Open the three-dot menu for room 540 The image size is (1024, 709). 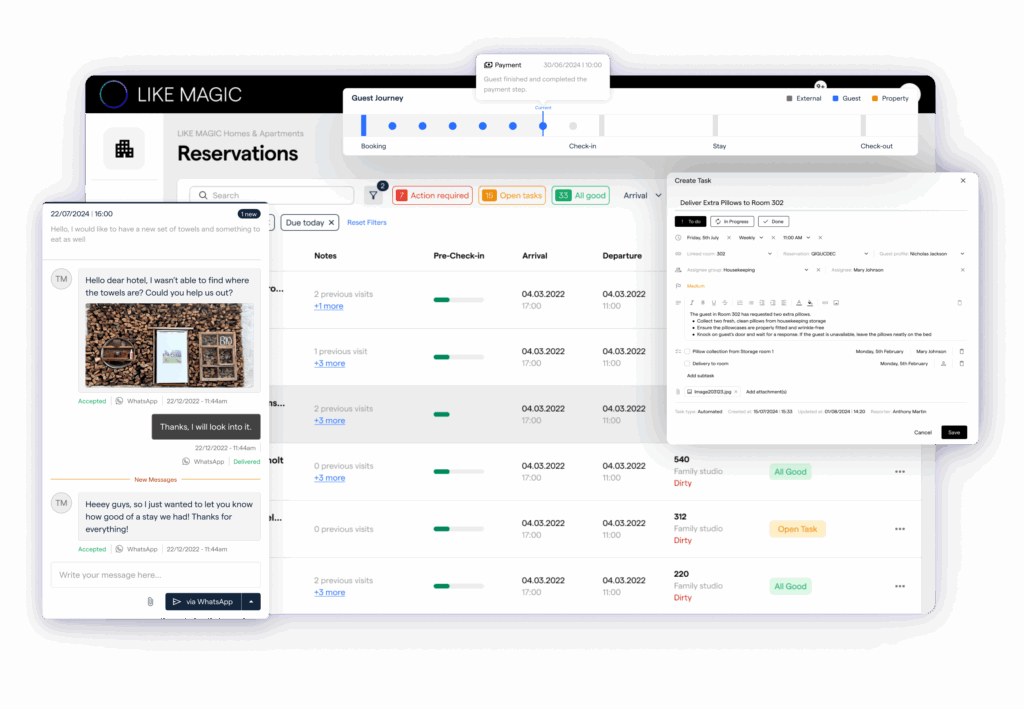click(x=900, y=471)
